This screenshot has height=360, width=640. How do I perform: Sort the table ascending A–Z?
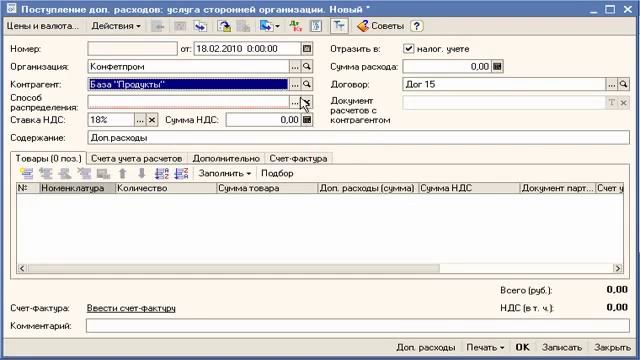162,173
